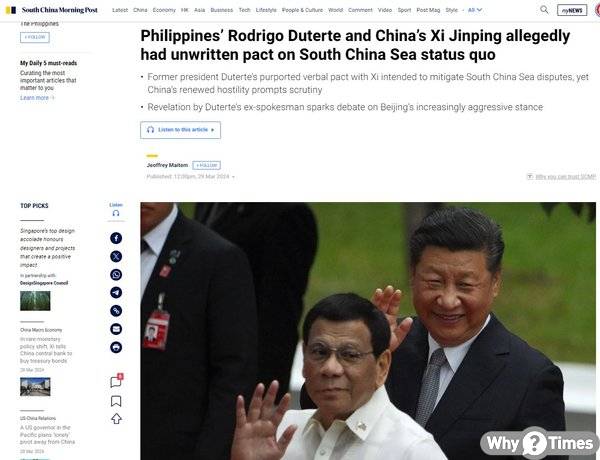Viewport: 600px width, 460px height.
Task: Toggle Follow for Jeoffrey Maitem
Action: click(207, 165)
